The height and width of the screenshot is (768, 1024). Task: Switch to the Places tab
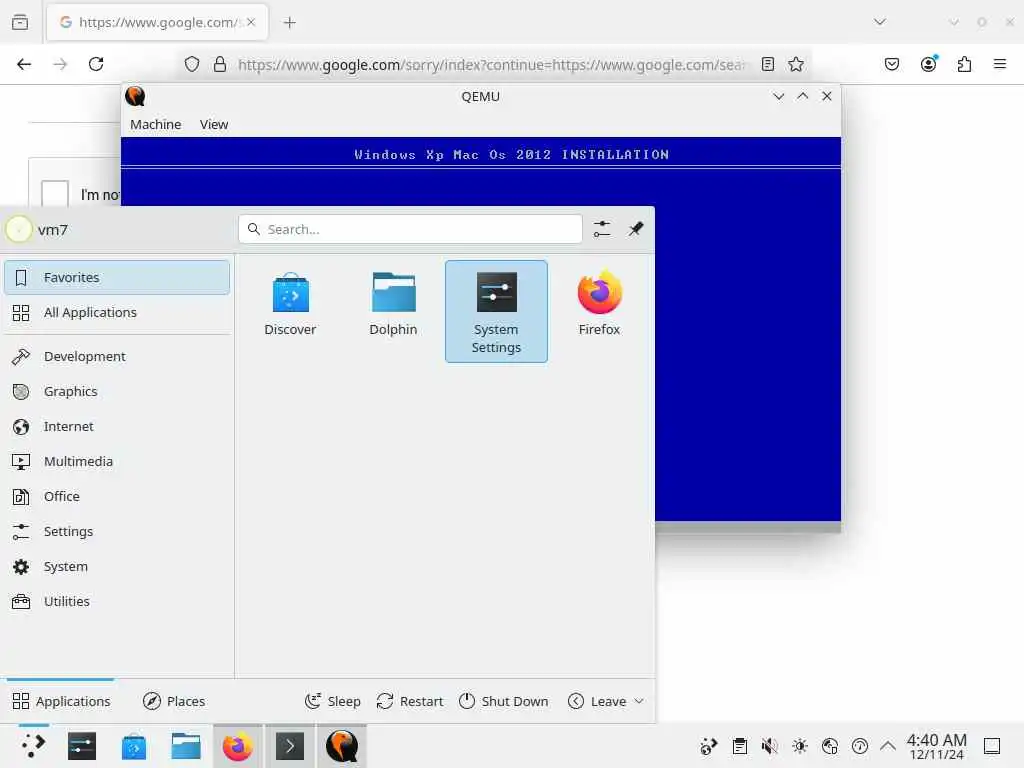click(x=174, y=701)
